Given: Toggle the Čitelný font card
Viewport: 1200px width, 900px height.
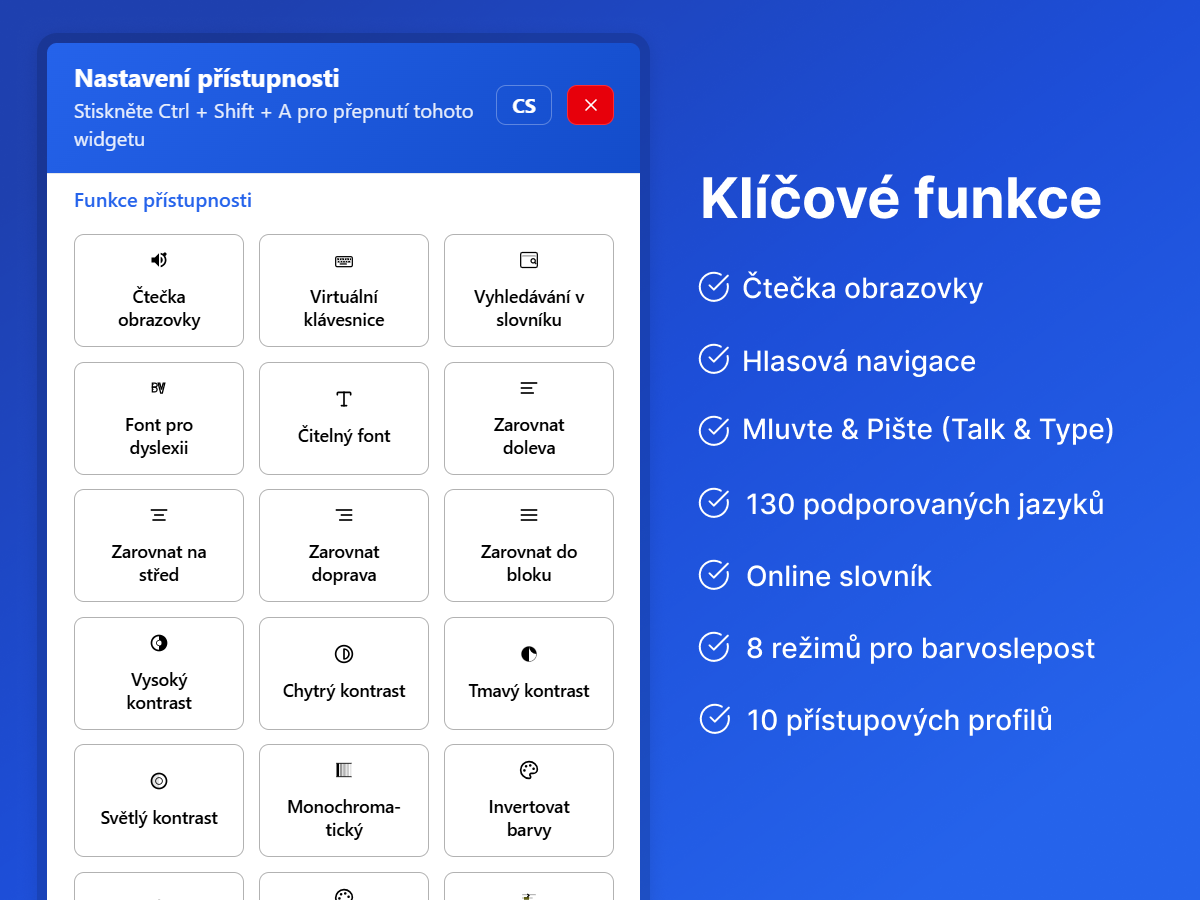Looking at the screenshot, I should click(x=344, y=418).
